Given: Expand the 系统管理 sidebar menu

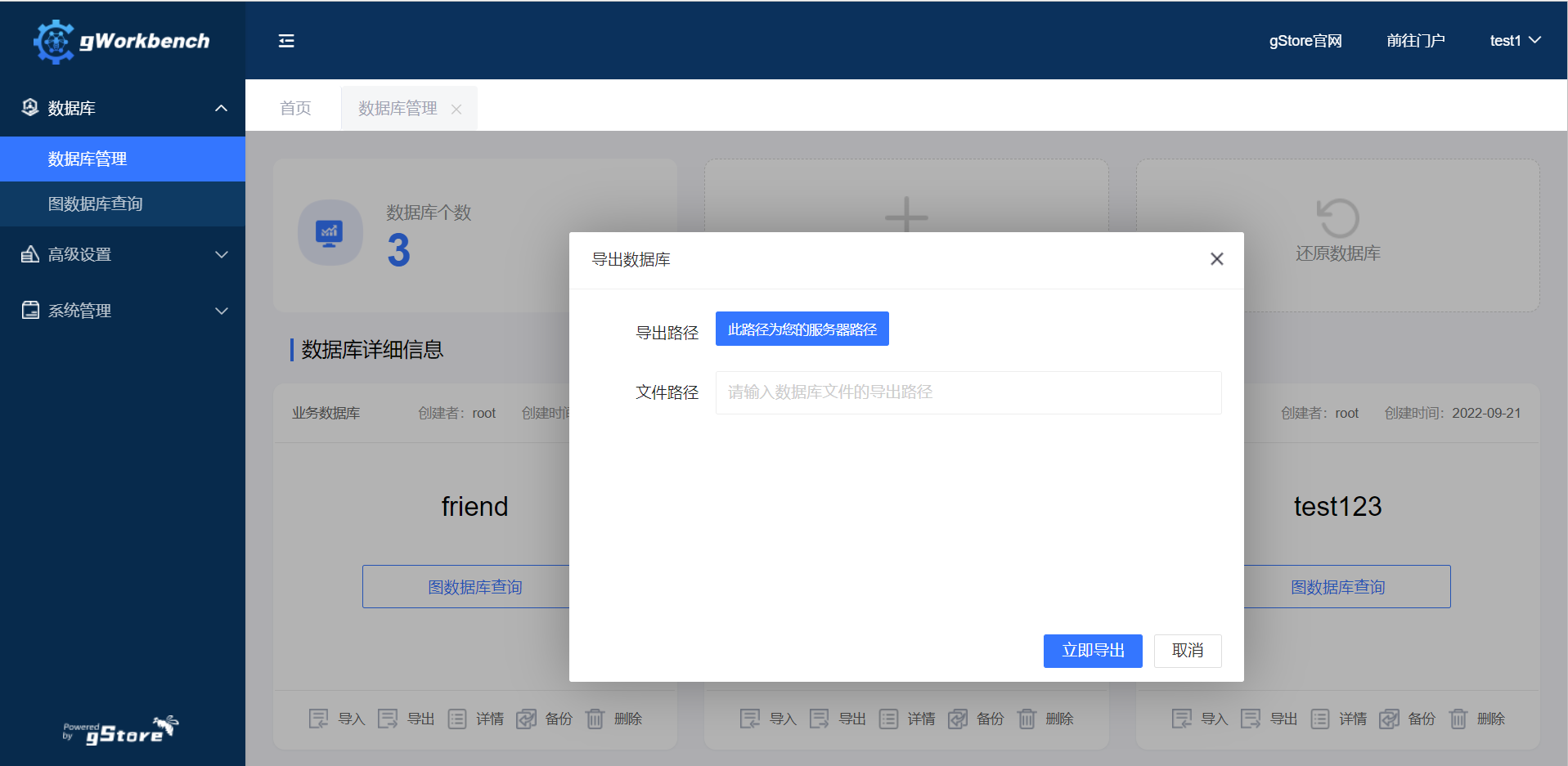Looking at the screenshot, I should (221, 311).
